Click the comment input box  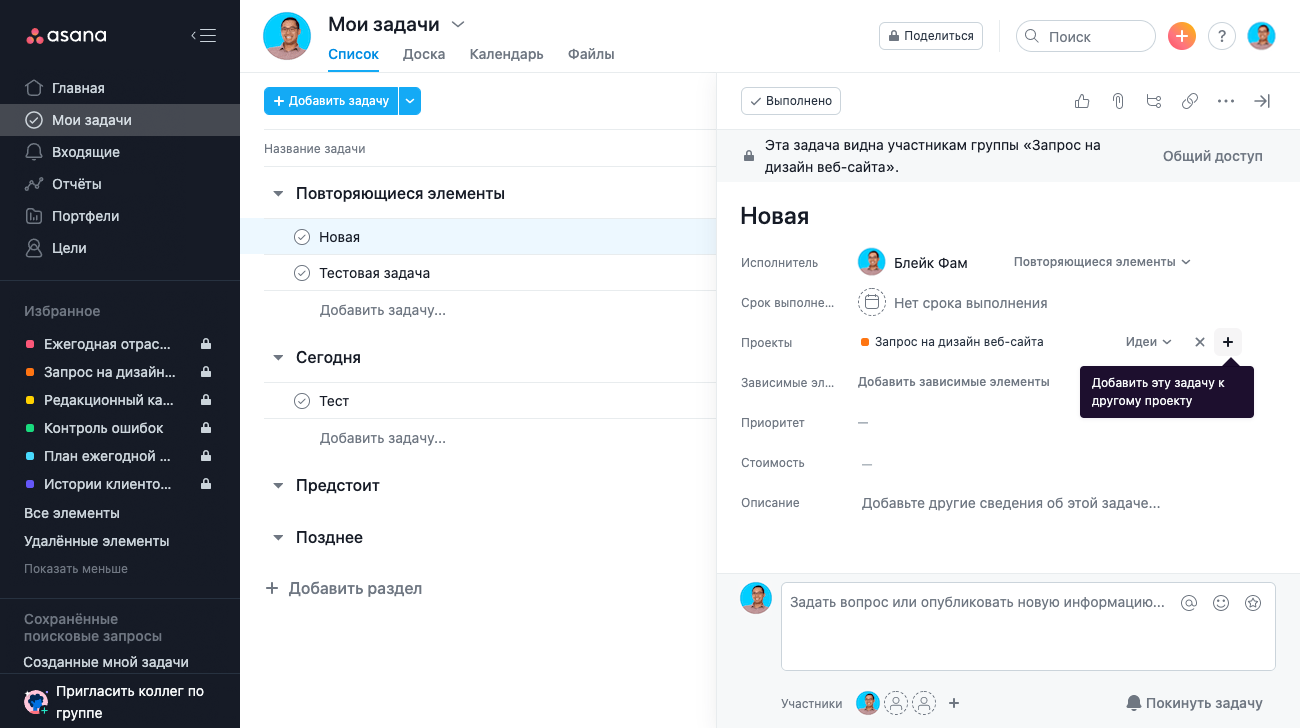(1028, 626)
